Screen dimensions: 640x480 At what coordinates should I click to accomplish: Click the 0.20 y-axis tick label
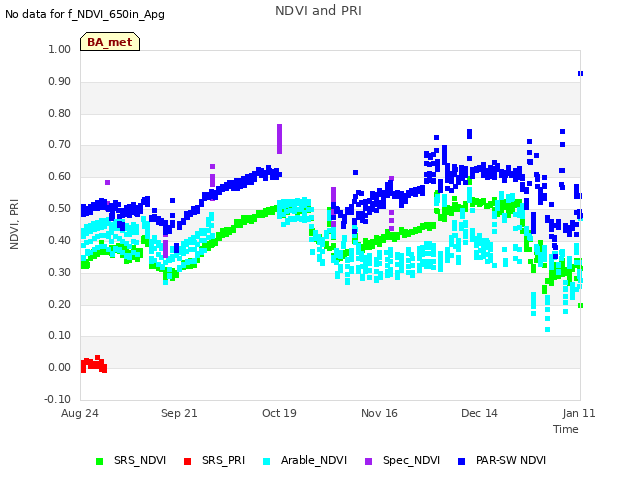tap(60, 304)
